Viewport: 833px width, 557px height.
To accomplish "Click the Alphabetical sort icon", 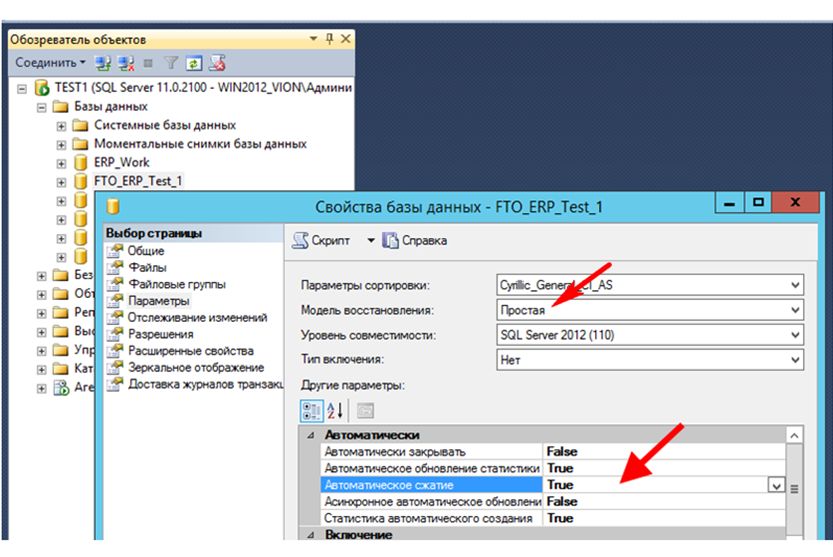I will [x=335, y=410].
